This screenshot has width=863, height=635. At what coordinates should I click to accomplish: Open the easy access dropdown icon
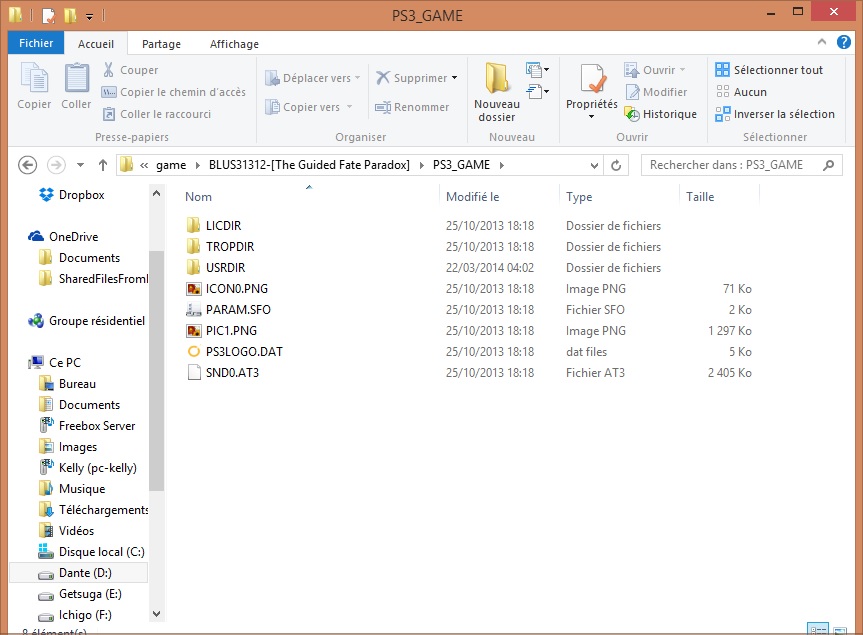(537, 91)
